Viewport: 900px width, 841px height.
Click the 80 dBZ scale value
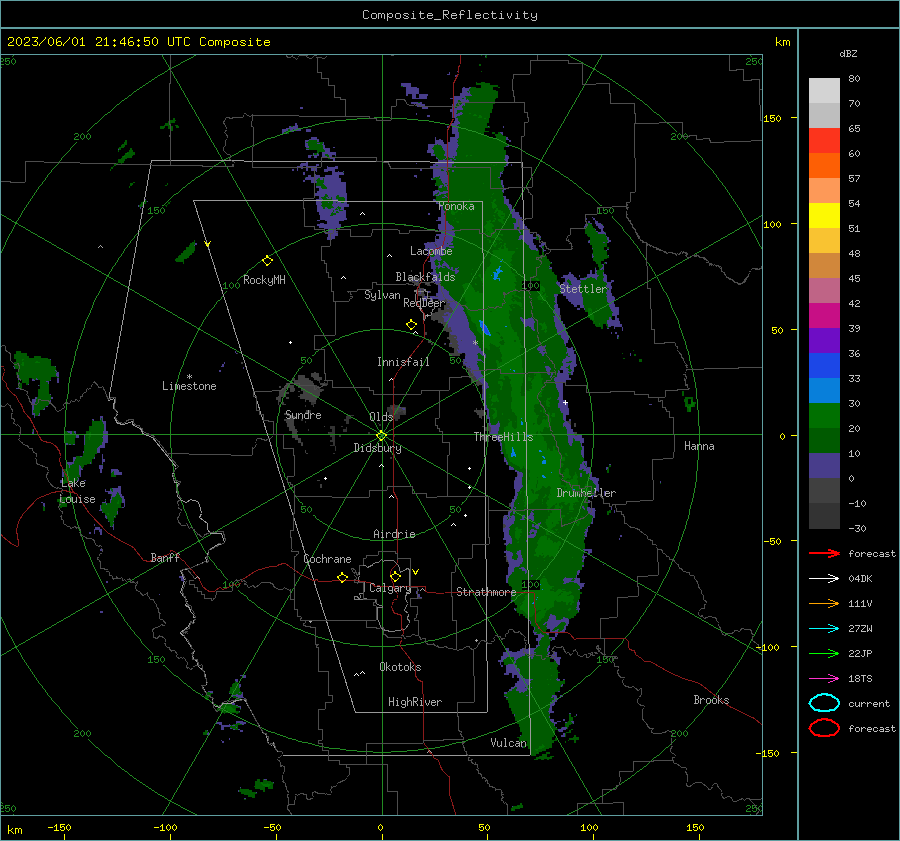tap(854, 79)
